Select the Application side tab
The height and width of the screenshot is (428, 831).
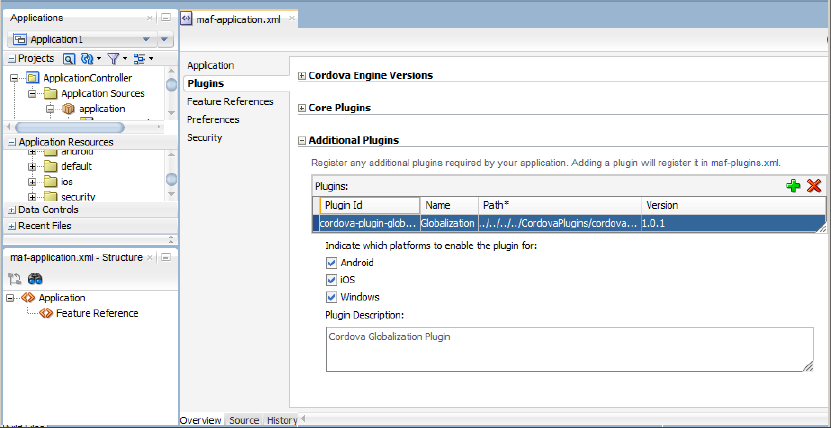pos(210,66)
